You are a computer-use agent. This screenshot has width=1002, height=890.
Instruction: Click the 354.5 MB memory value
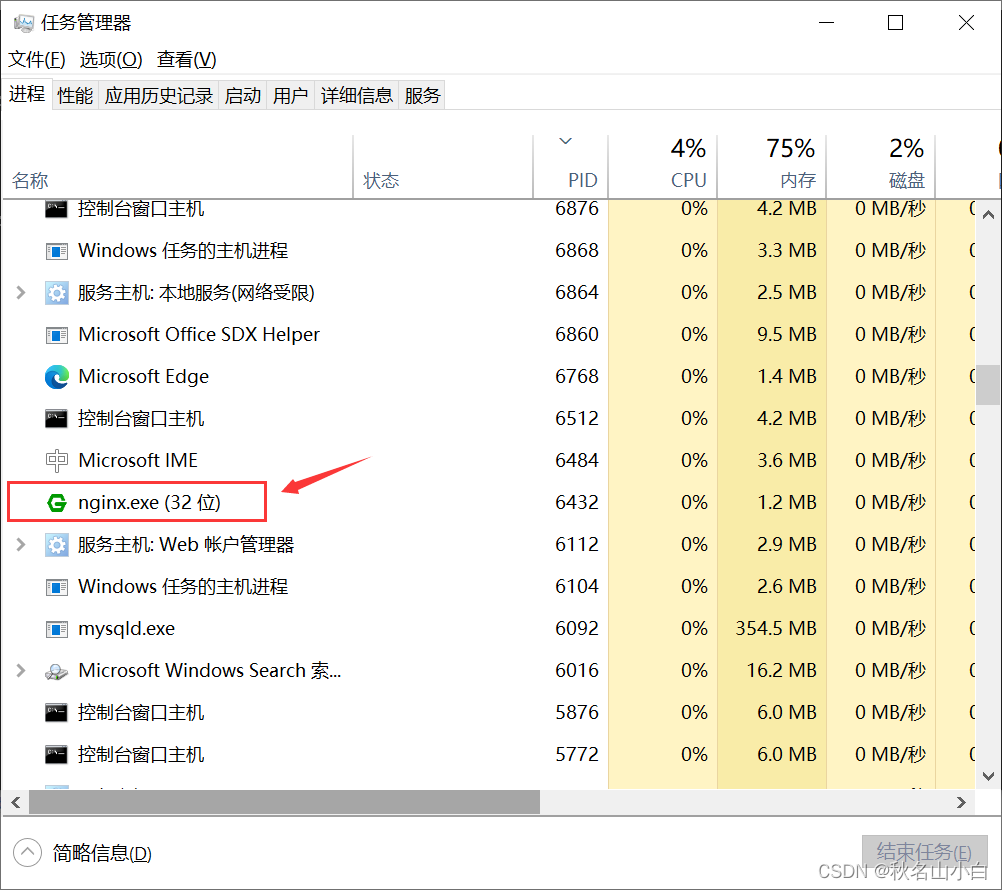(x=776, y=628)
